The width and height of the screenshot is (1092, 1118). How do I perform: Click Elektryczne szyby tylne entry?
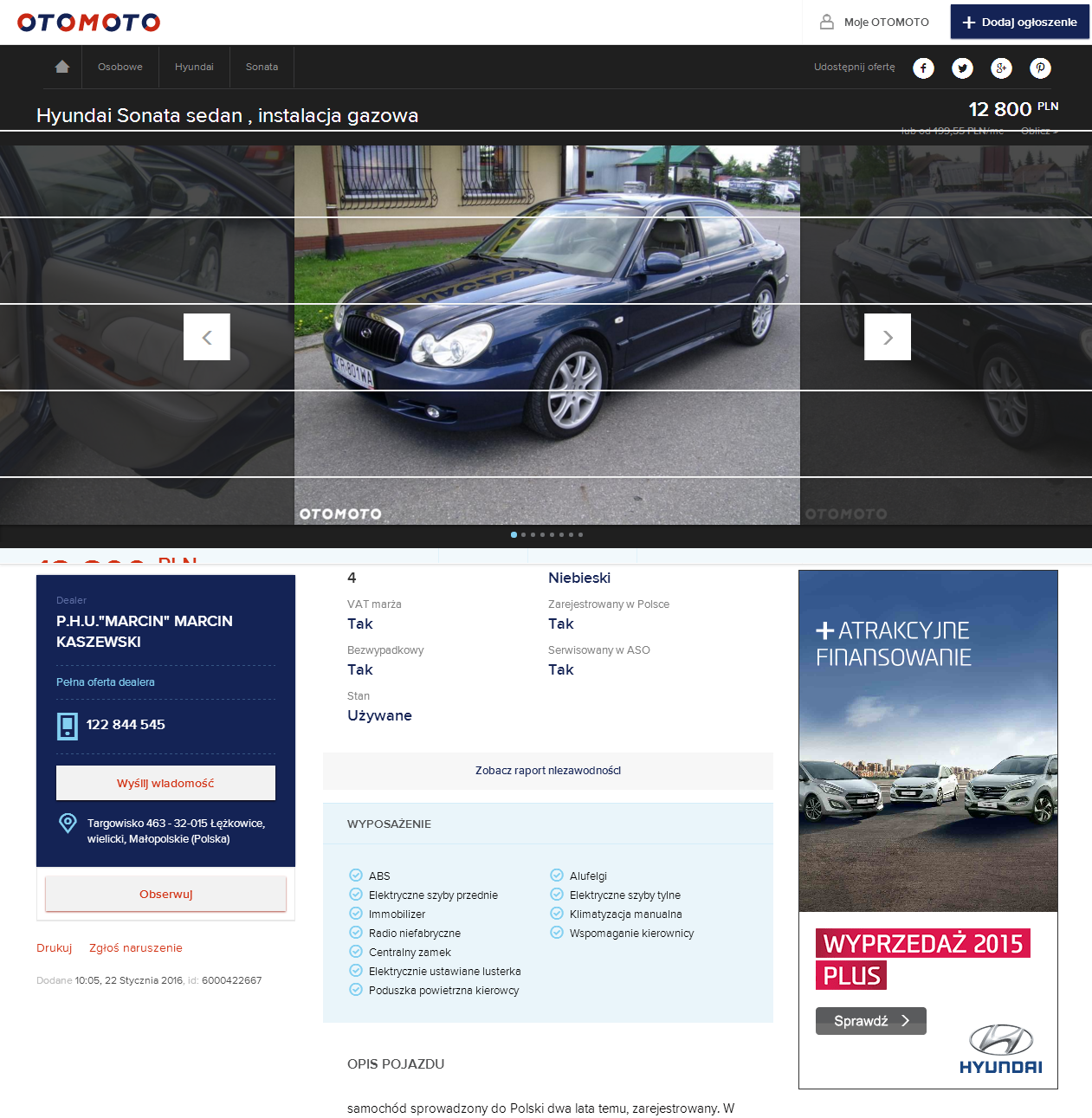click(x=625, y=895)
